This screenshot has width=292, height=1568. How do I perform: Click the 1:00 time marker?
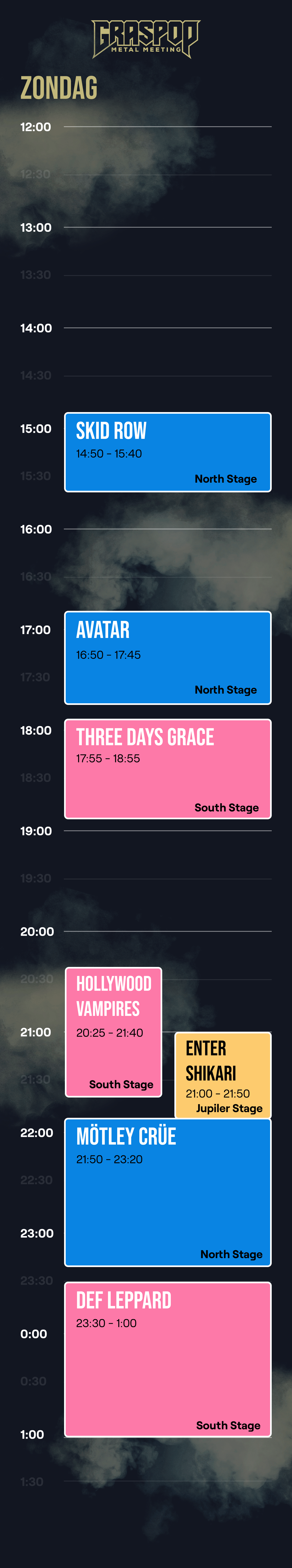click(x=32, y=1434)
